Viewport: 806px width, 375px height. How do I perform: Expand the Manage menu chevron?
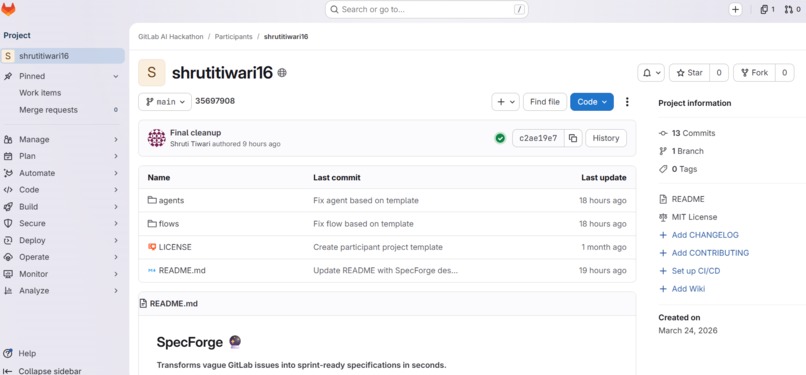point(116,139)
